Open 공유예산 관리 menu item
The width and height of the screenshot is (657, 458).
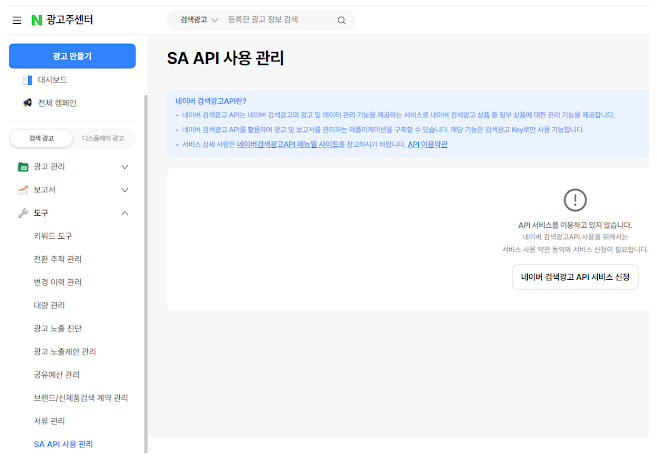point(57,374)
